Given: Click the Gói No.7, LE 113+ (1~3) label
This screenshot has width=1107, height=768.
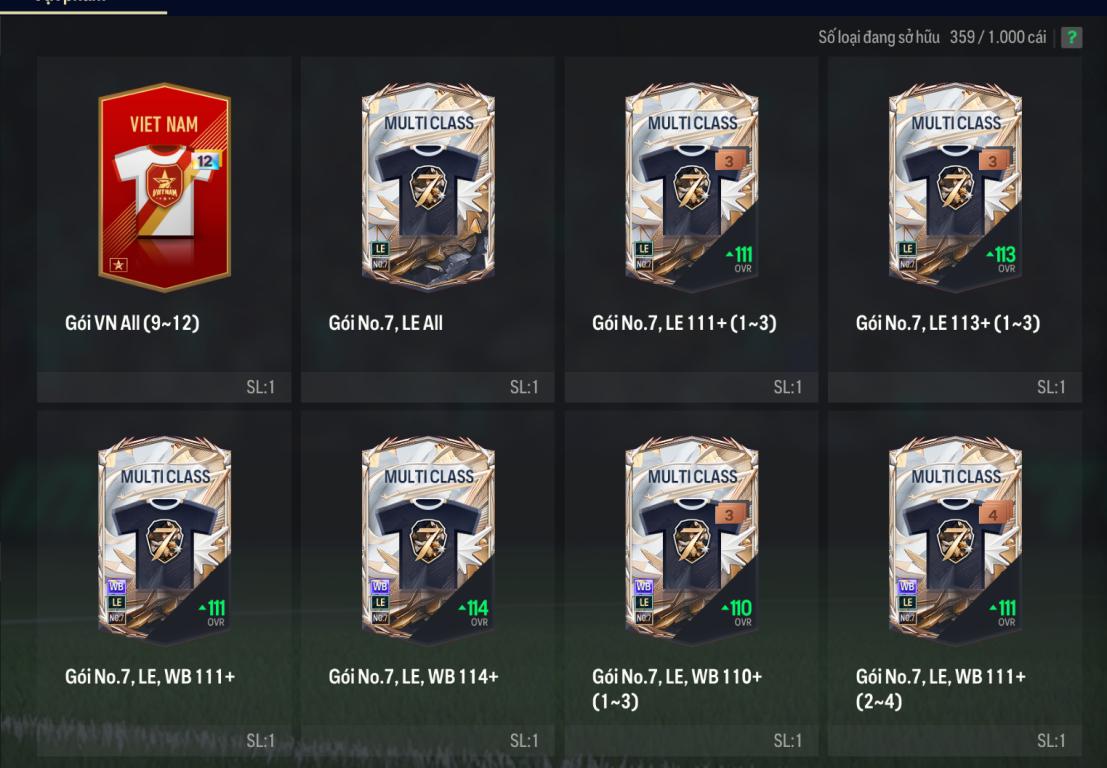Looking at the screenshot, I should pyautogui.click(x=947, y=323).
